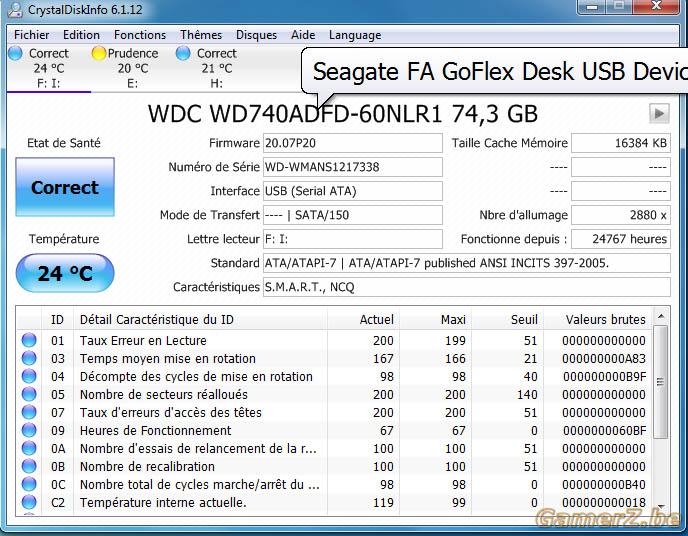Click the status orb for attribute 0A

29,448
